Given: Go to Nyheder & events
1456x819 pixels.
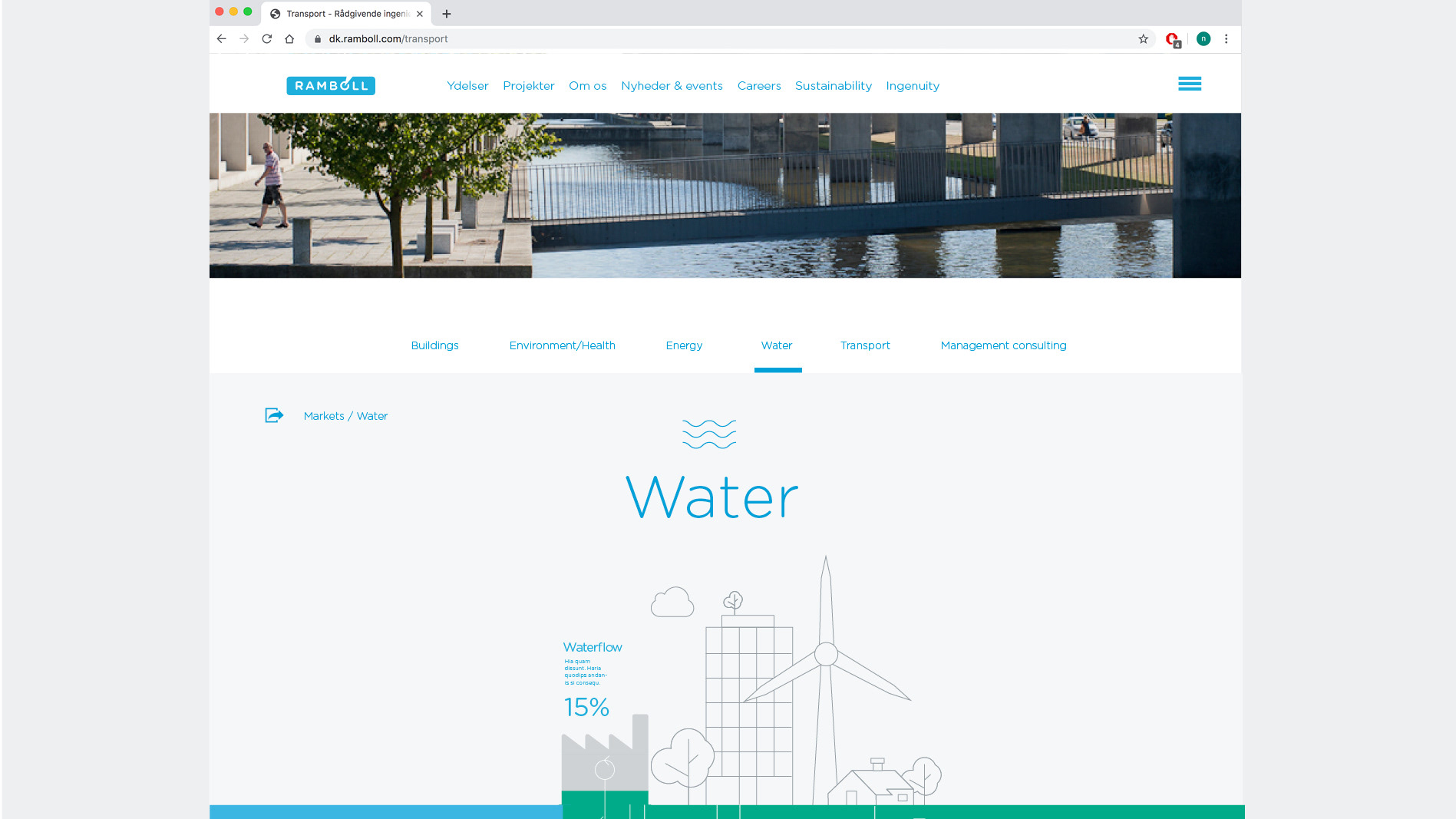Looking at the screenshot, I should [x=672, y=86].
